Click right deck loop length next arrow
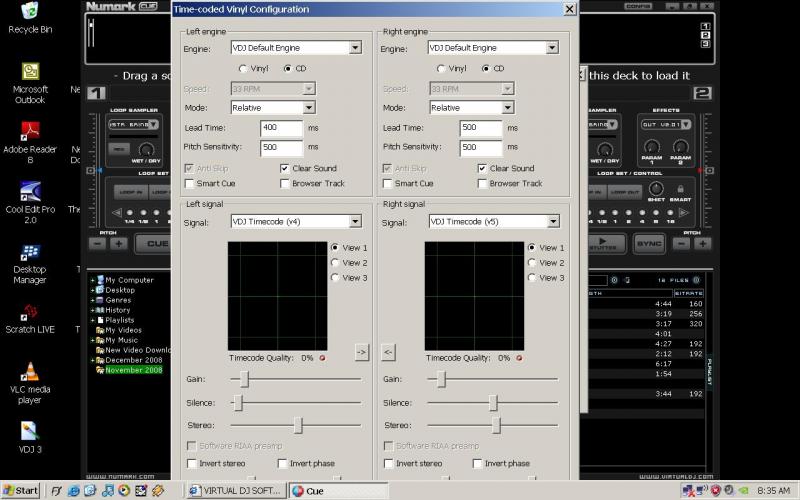The height and width of the screenshot is (500, 800). coord(684,212)
